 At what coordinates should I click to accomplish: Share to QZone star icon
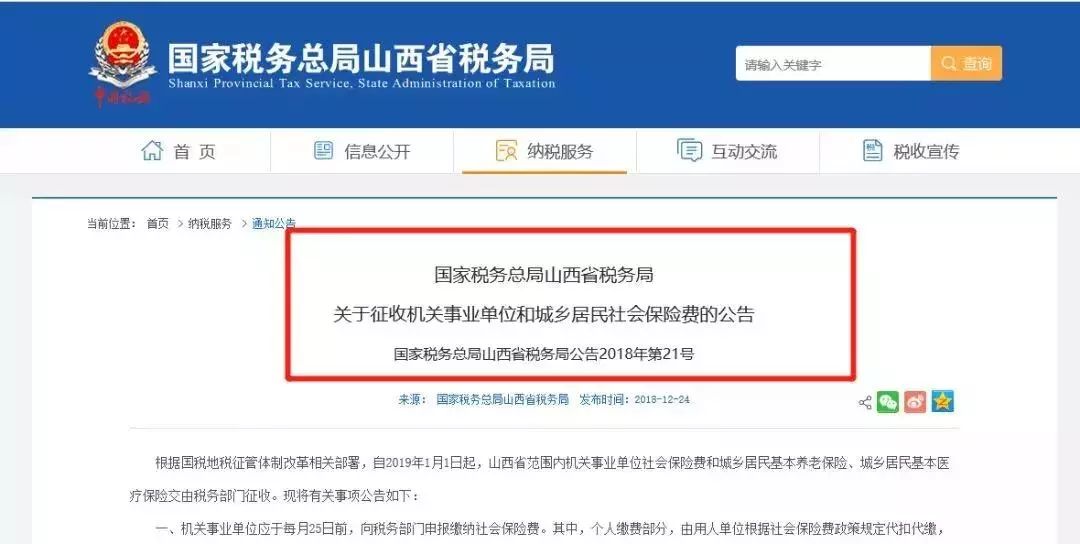[x=943, y=401]
